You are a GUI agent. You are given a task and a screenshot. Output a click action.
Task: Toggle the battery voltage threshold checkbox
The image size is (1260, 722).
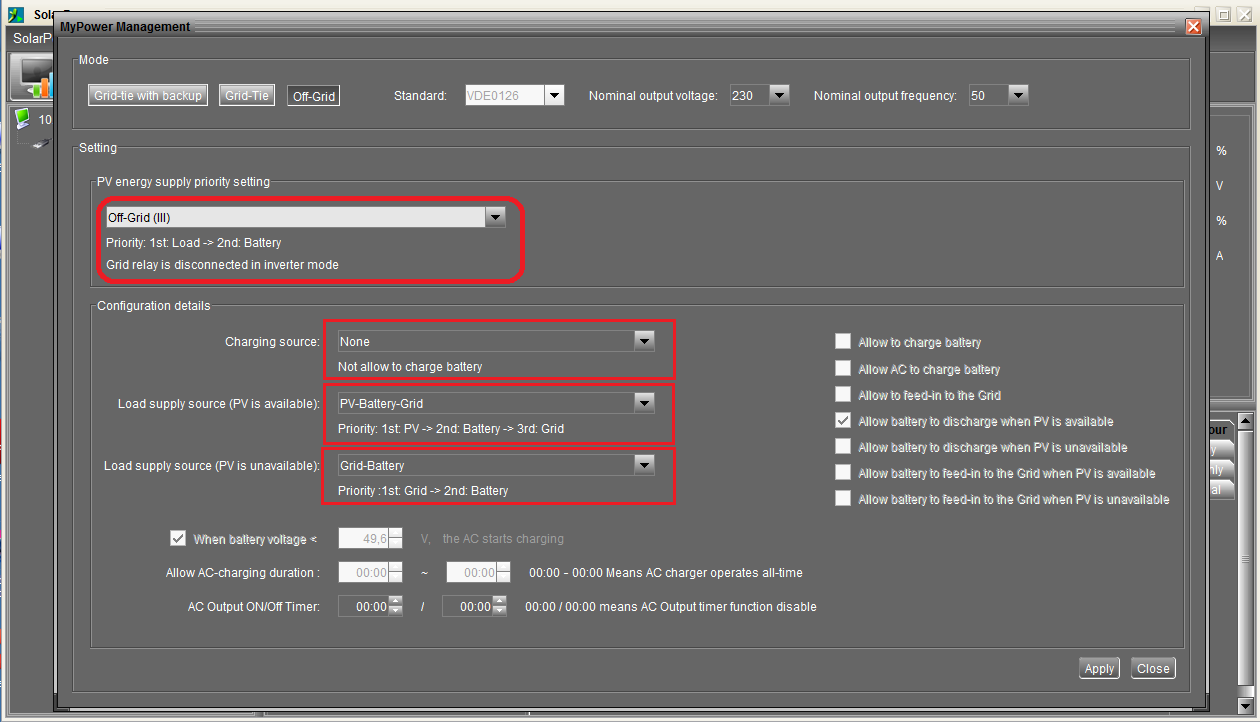(x=178, y=539)
